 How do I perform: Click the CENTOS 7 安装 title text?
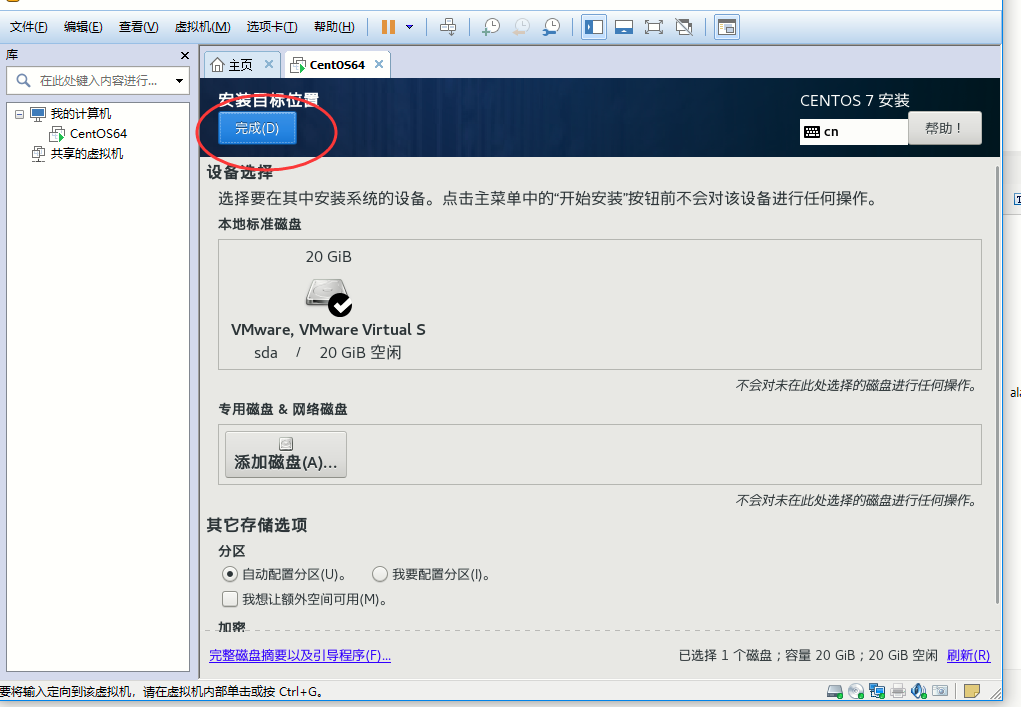[854, 101]
